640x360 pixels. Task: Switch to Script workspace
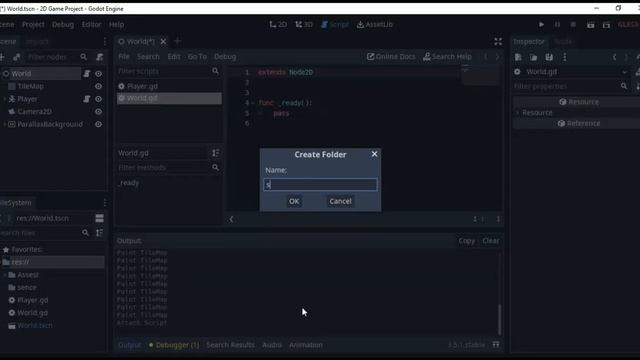(x=335, y=24)
